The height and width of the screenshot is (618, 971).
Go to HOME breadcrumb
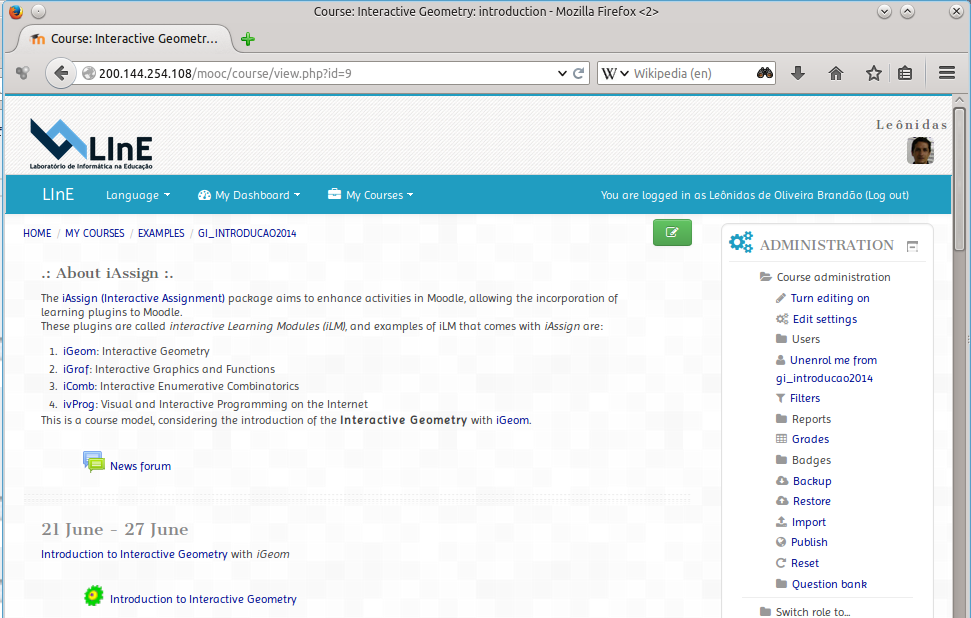tap(37, 233)
